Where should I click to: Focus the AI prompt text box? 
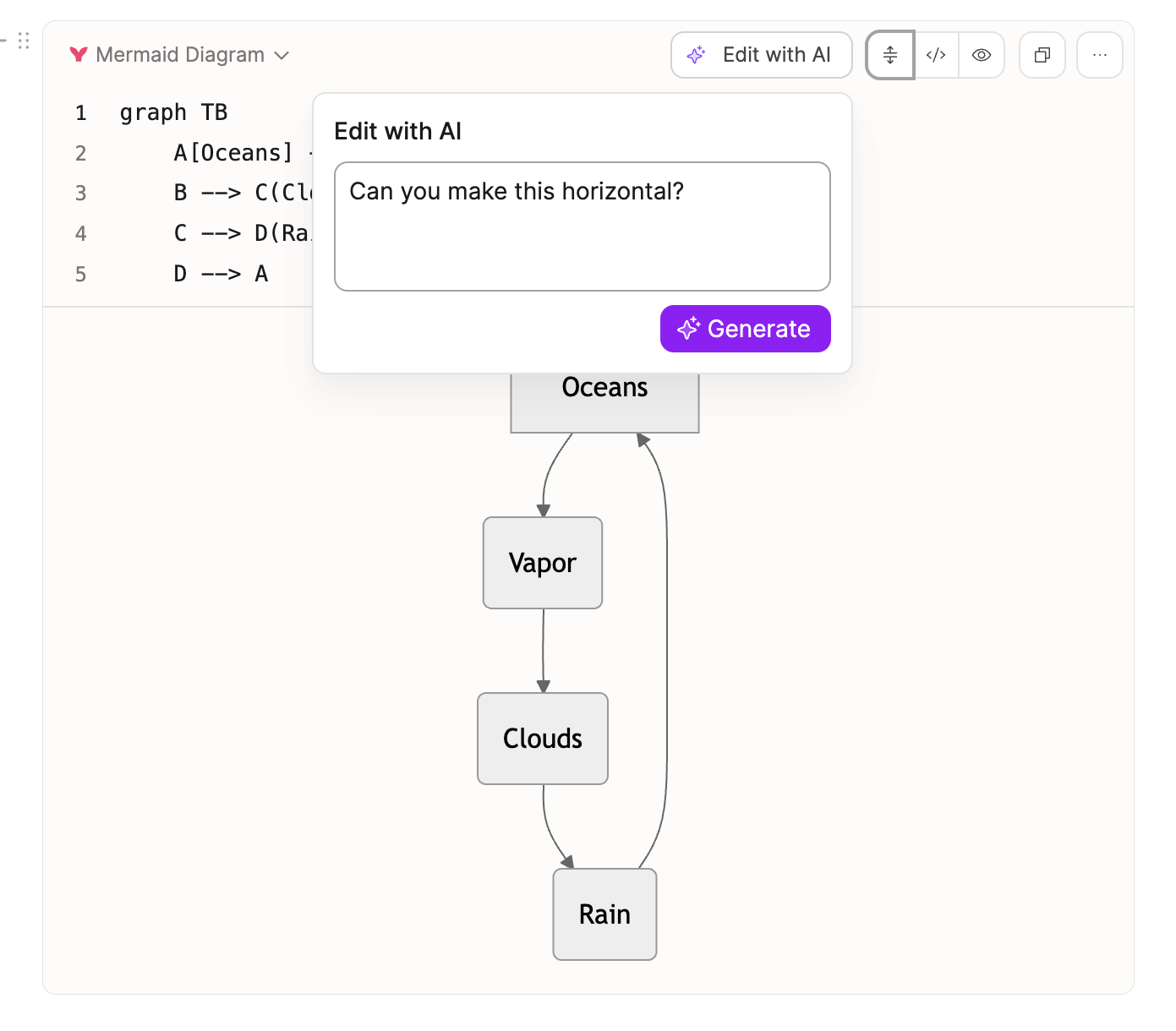point(582,226)
